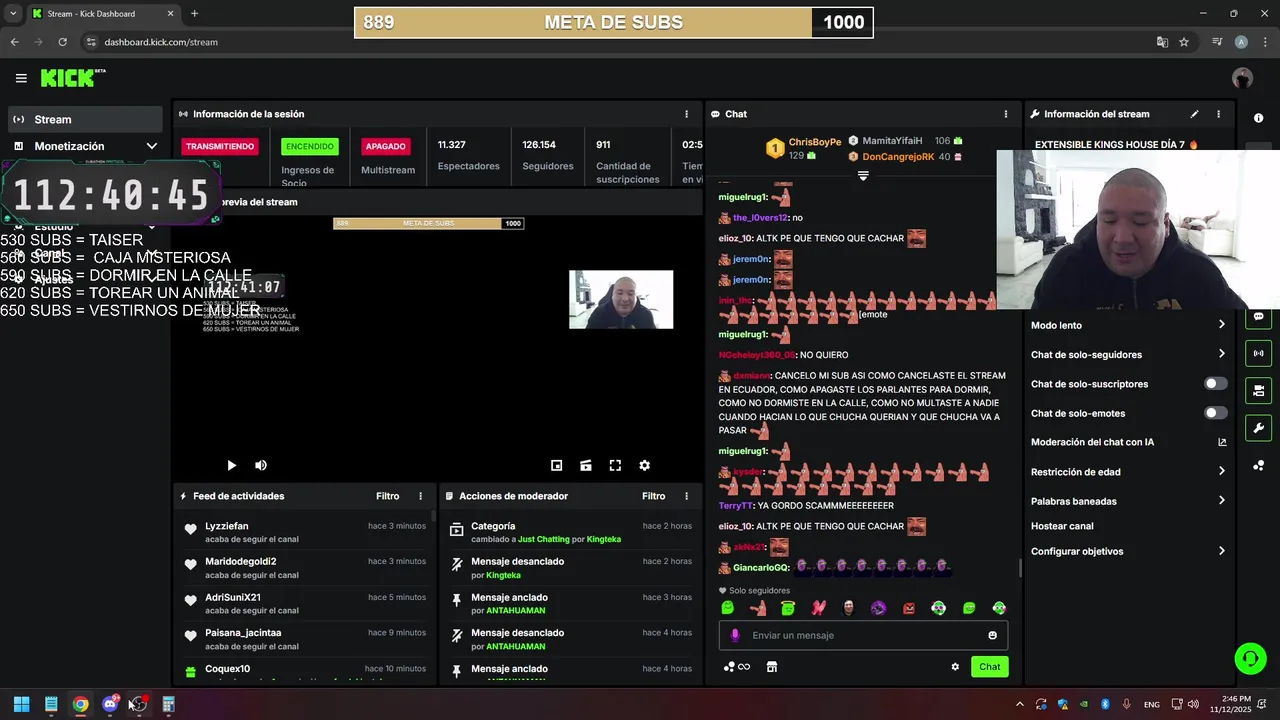The image size is (1280, 720).
Task: Expand the Monetización sidebar section
Action: pos(85,146)
